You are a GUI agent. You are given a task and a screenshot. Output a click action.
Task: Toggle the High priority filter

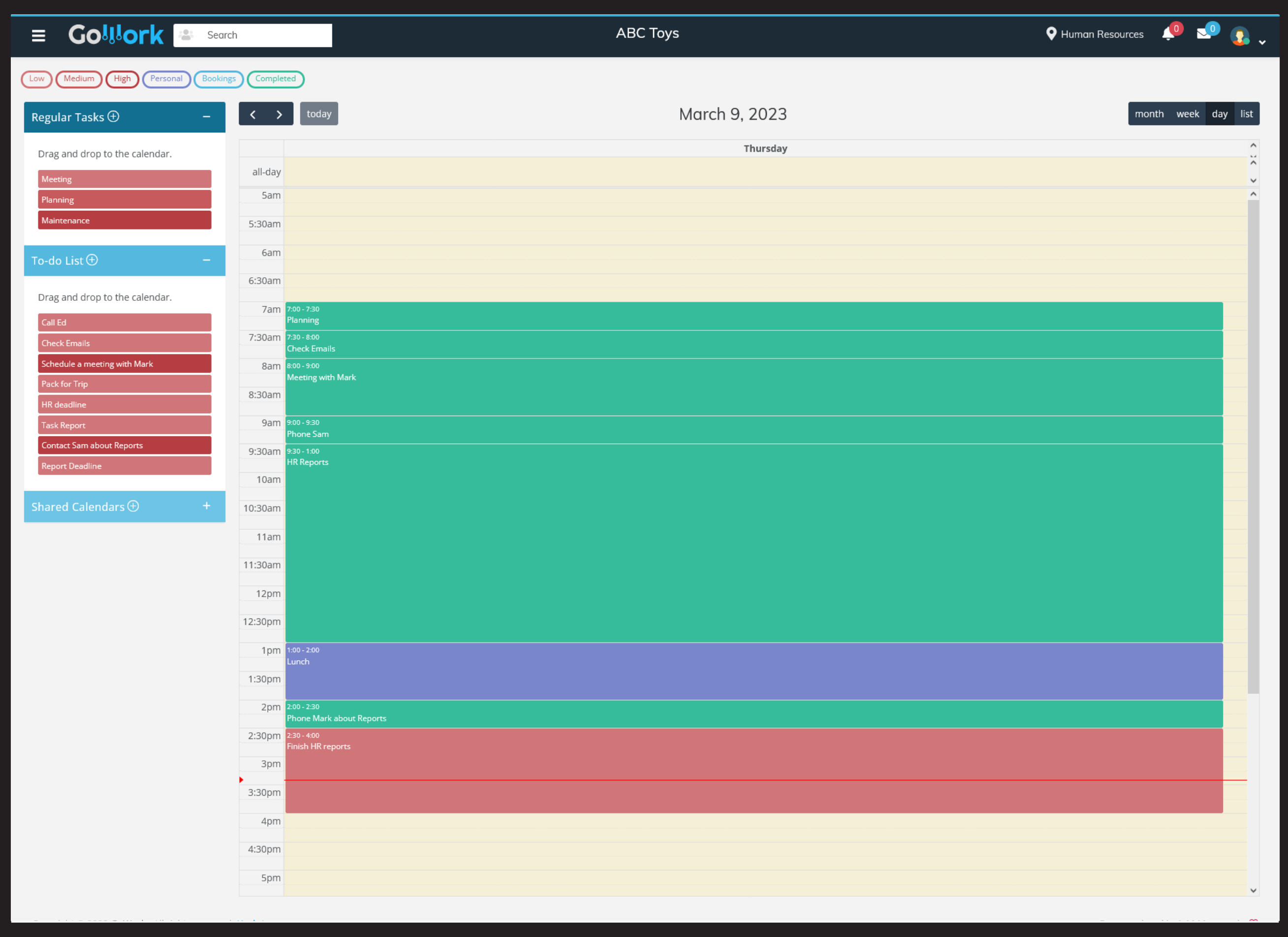(122, 79)
